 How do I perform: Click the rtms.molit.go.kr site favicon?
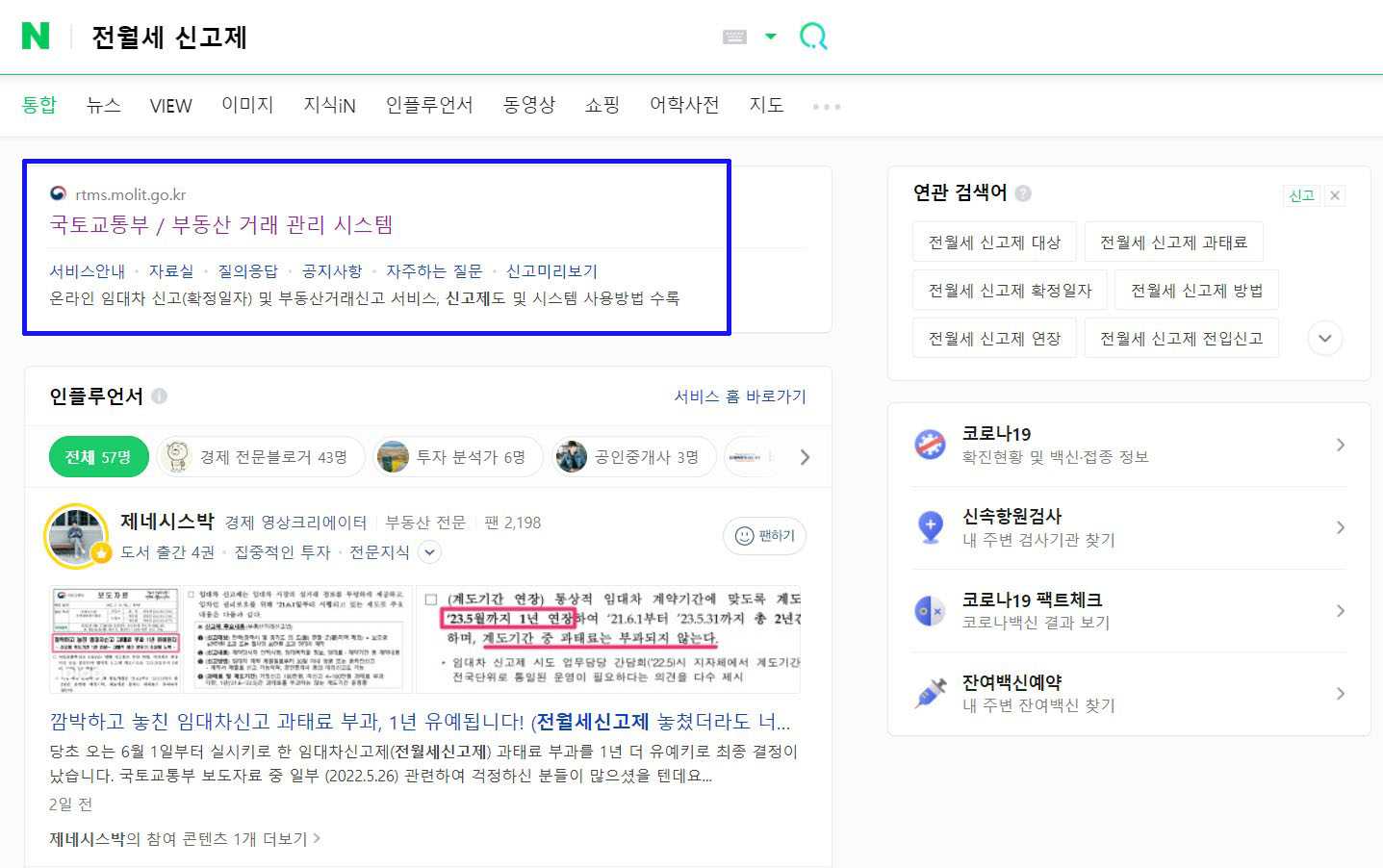59,193
